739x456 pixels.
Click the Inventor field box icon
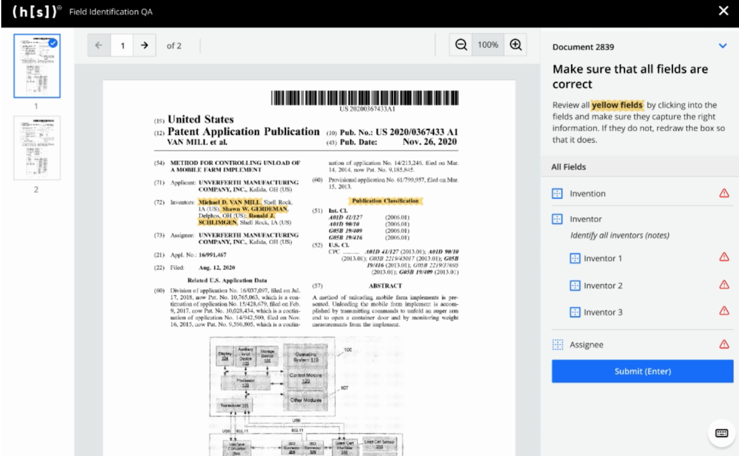557,219
